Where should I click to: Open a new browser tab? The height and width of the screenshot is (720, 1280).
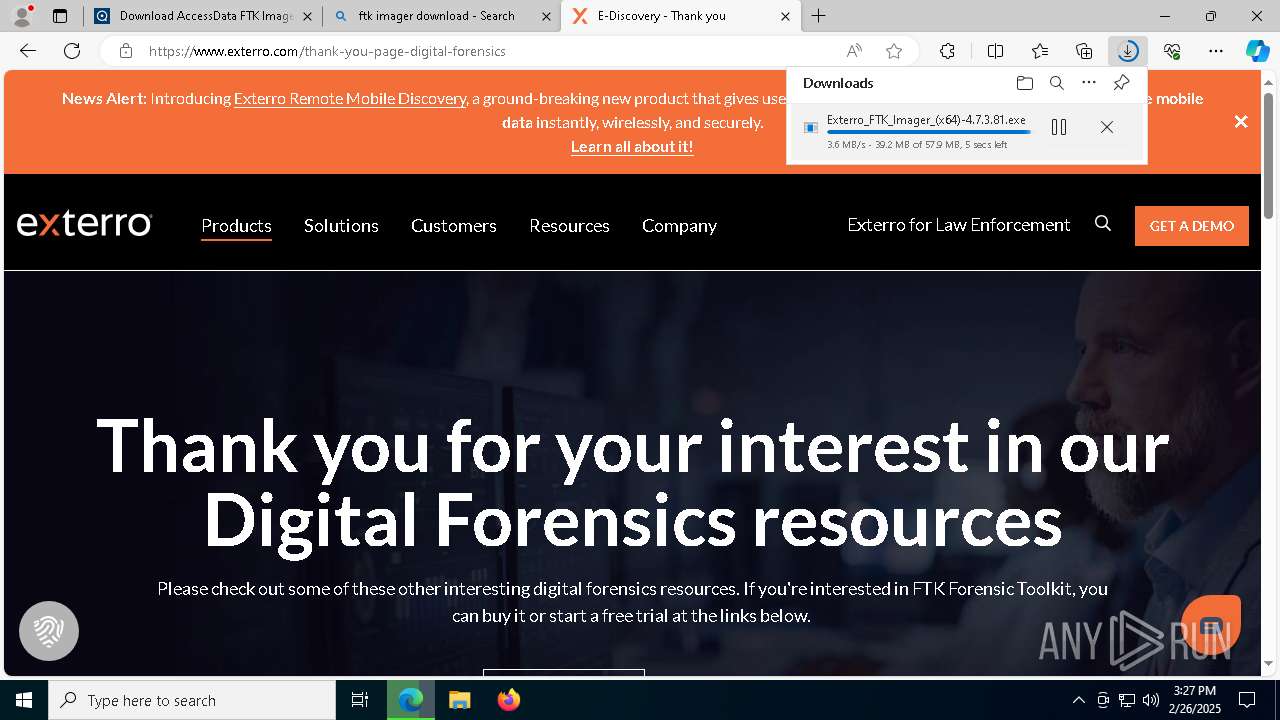818,16
